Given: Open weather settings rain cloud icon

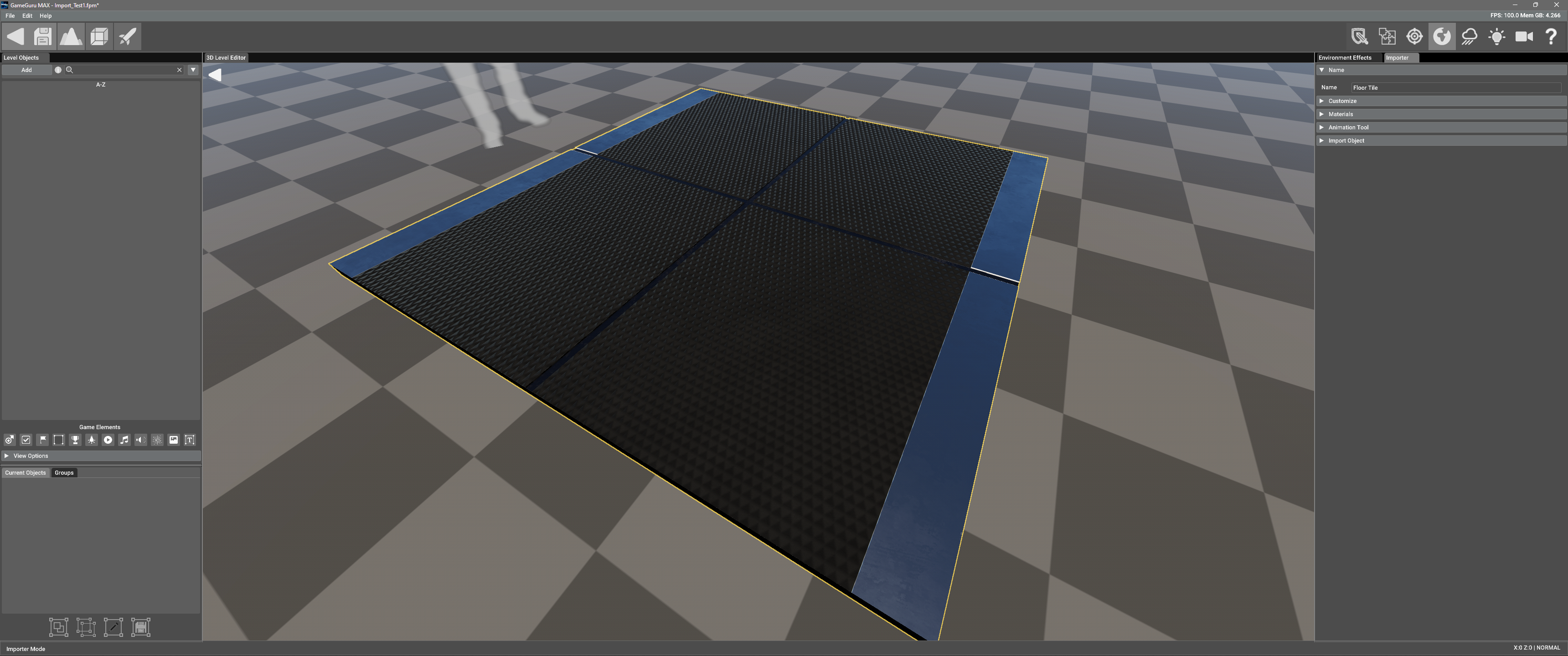Looking at the screenshot, I should [1469, 36].
